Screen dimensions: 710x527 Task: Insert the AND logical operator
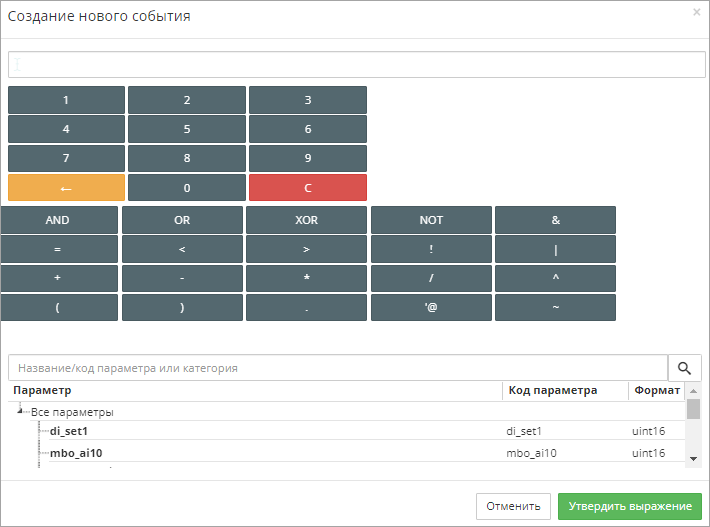(58, 220)
